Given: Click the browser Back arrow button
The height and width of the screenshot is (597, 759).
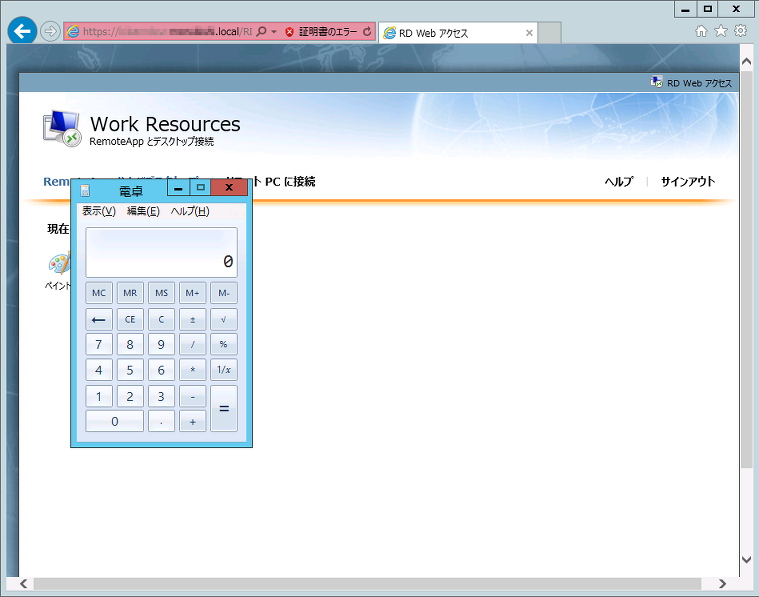Looking at the screenshot, I should pyautogui.click(x=22, y=31).
